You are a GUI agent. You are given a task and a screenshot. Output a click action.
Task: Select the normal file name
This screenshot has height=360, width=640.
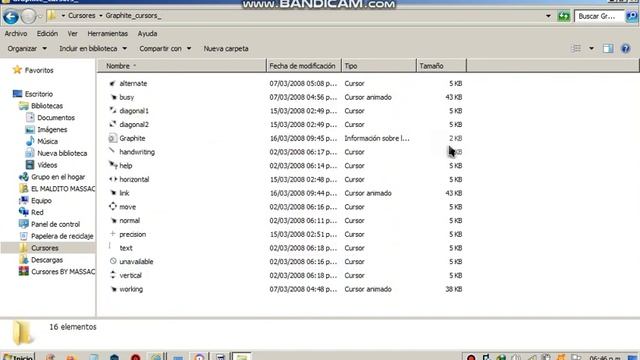pos(129,220)
